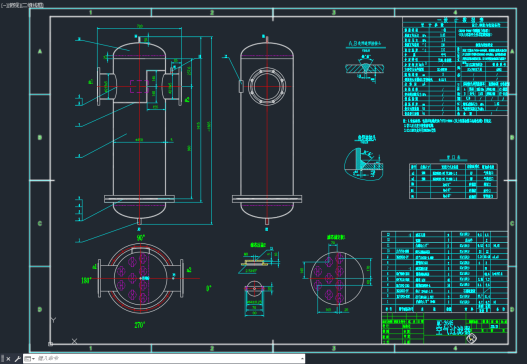527x364 pixels.
Task: Grab the command line drag handle
Action: tap(2, 359)
